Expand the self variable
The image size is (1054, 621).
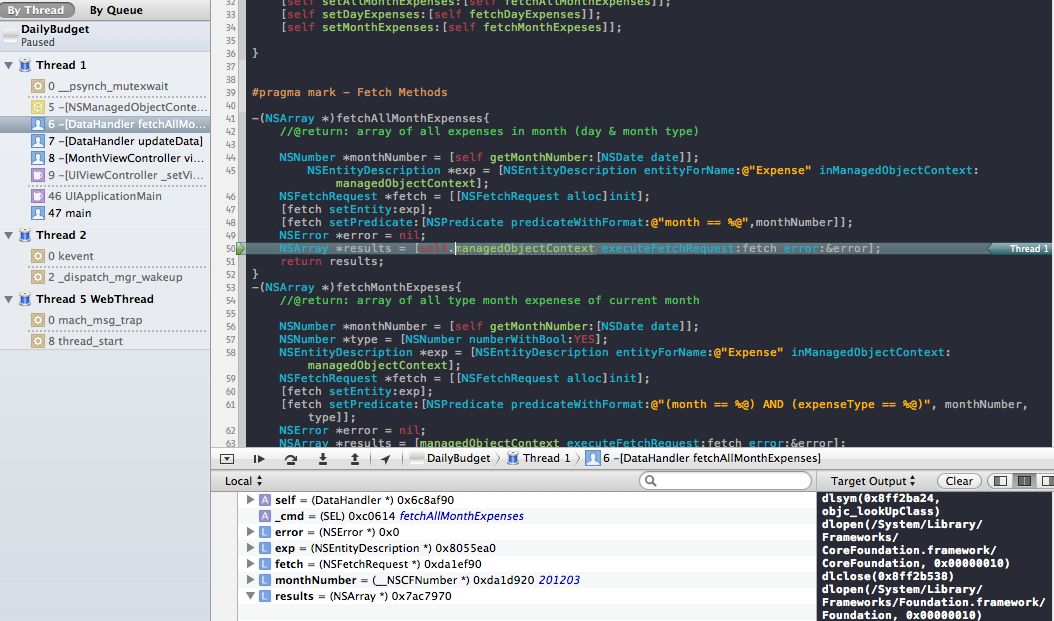click(x=250, y=500)
